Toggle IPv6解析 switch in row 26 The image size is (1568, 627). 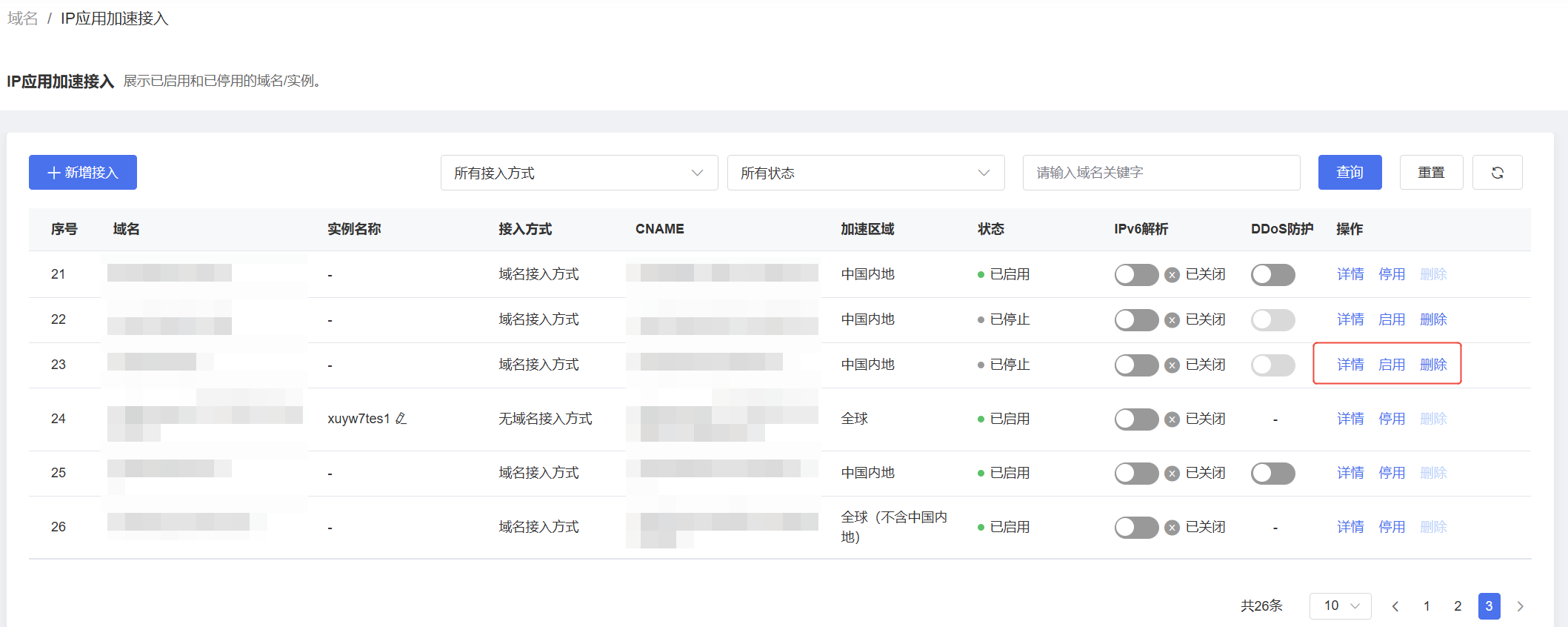(x=1136, y=528)
